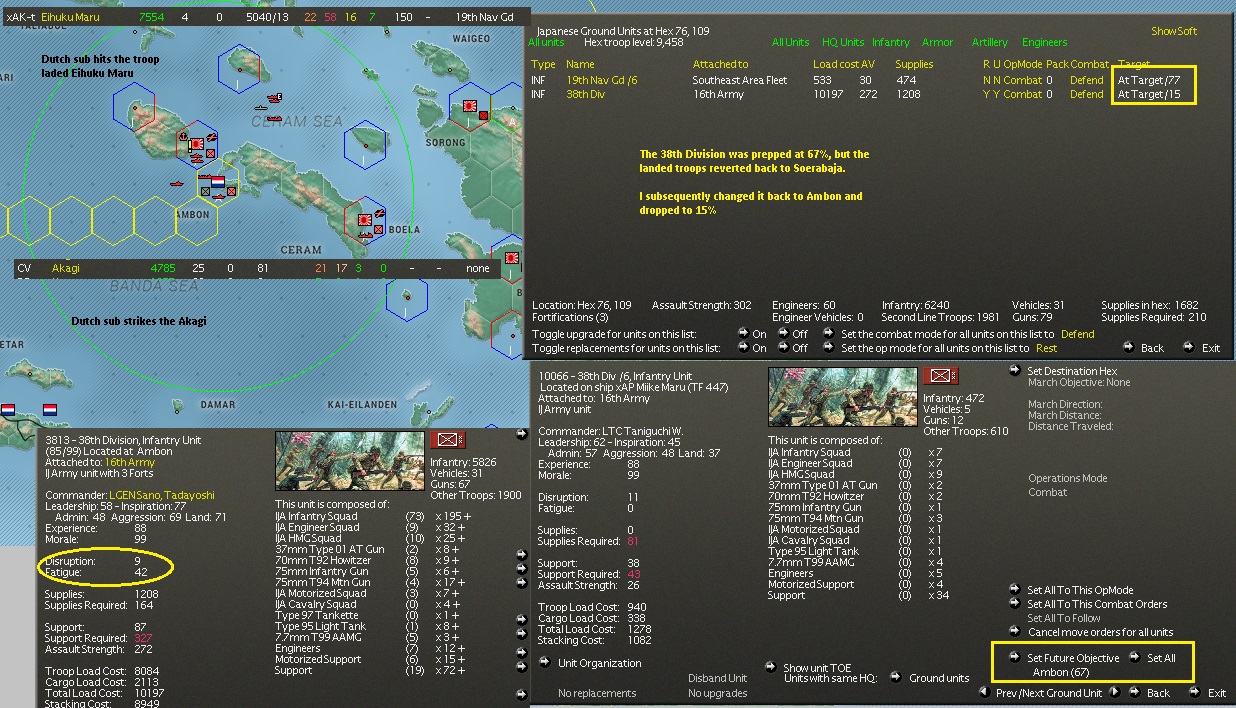Click the Ground units arrow
This screenshot has width=1236, height=708.
pyautogui.click(x=896, y=677)
